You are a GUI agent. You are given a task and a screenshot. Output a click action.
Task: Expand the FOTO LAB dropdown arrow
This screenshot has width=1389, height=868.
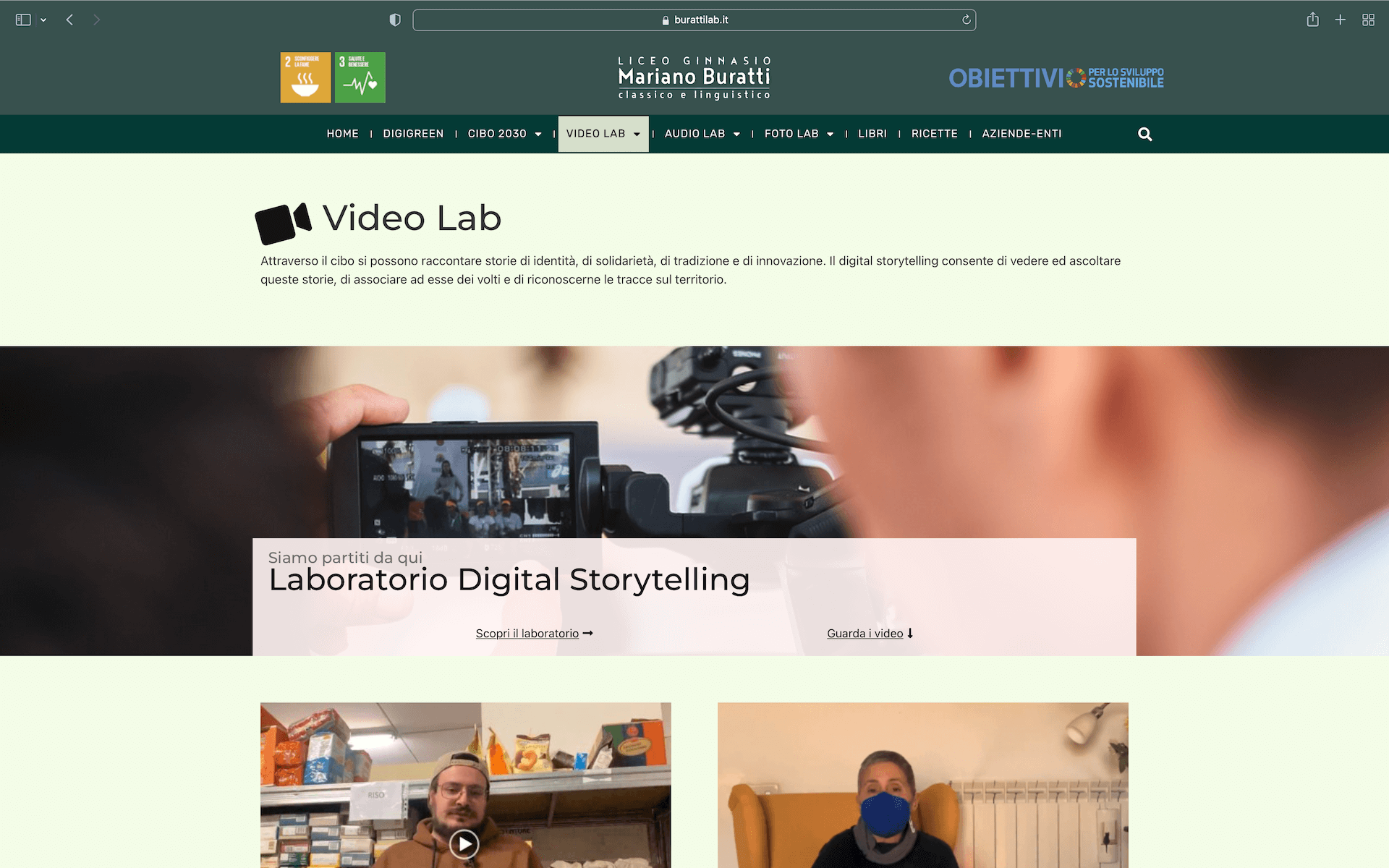tap(831, 135)
